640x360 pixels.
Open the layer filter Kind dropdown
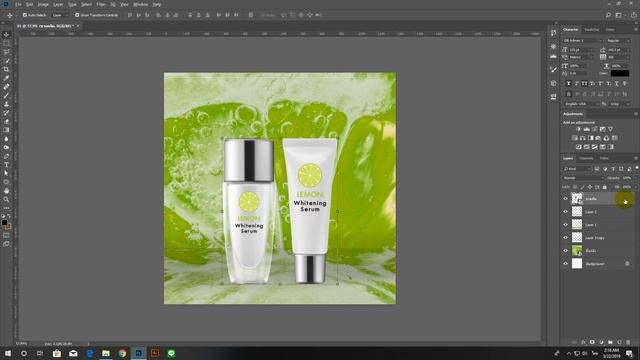pyautogui.click(x=577, y=169)
